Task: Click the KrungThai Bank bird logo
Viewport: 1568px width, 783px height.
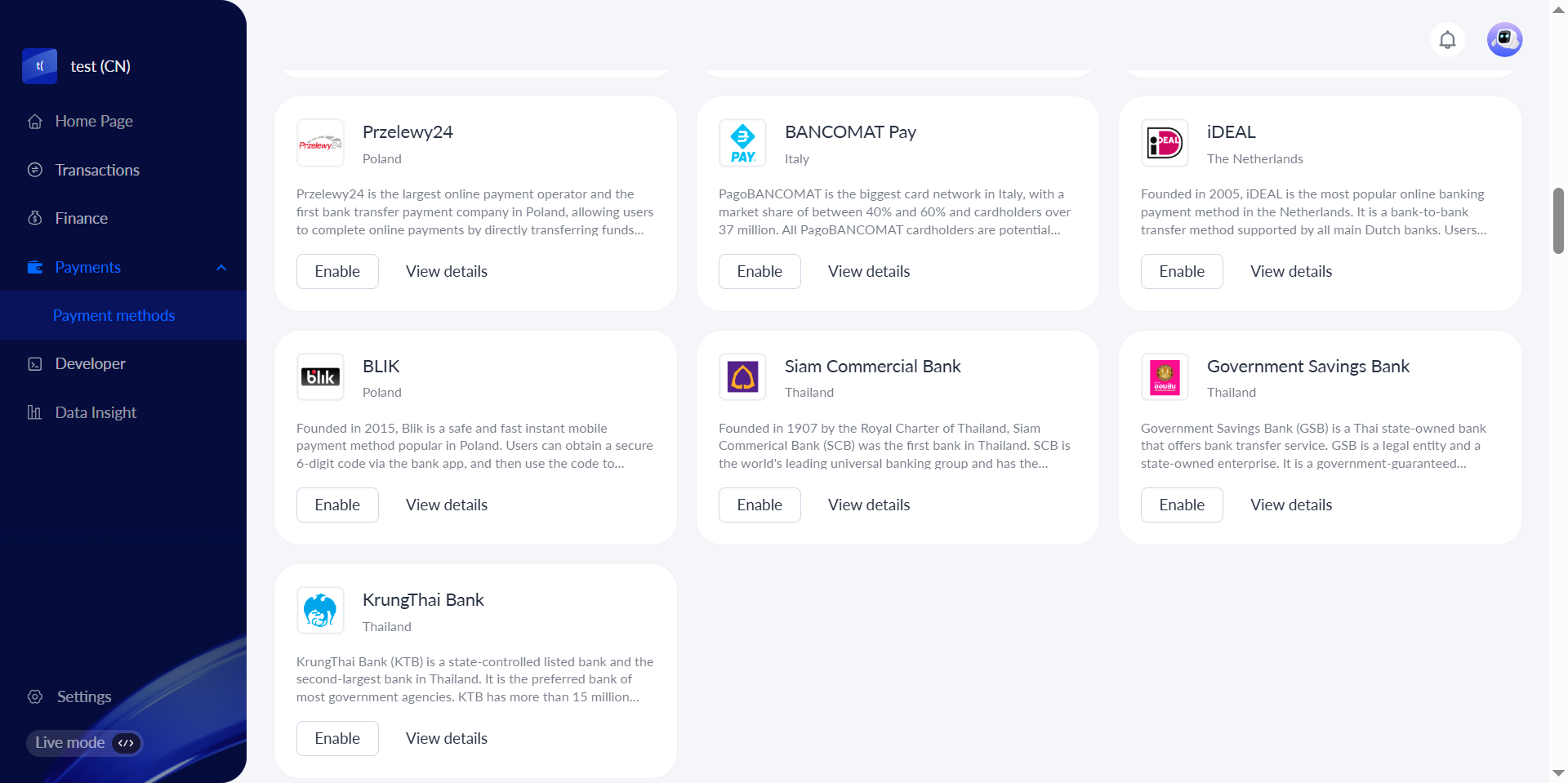Action: click(x=320, y=611)
